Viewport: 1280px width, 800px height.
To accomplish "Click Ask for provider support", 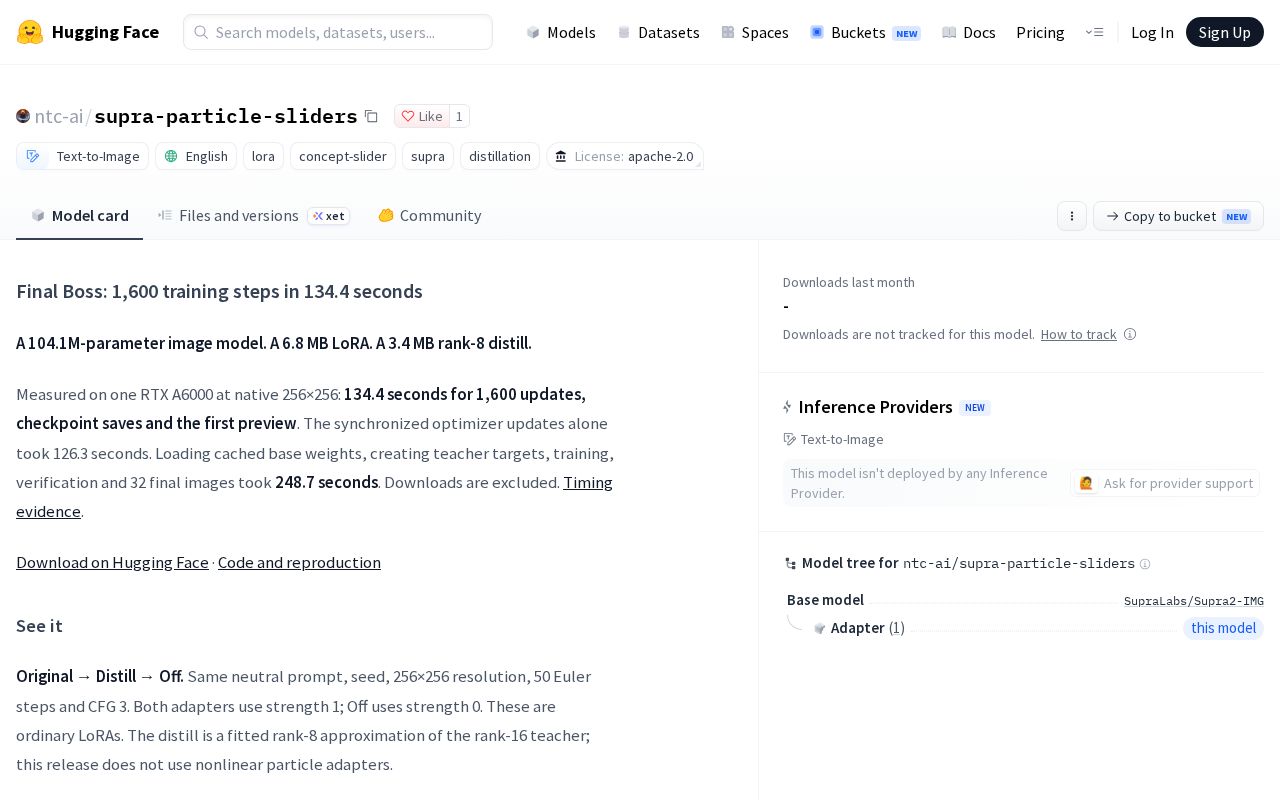I will (x=1165, y=483).
